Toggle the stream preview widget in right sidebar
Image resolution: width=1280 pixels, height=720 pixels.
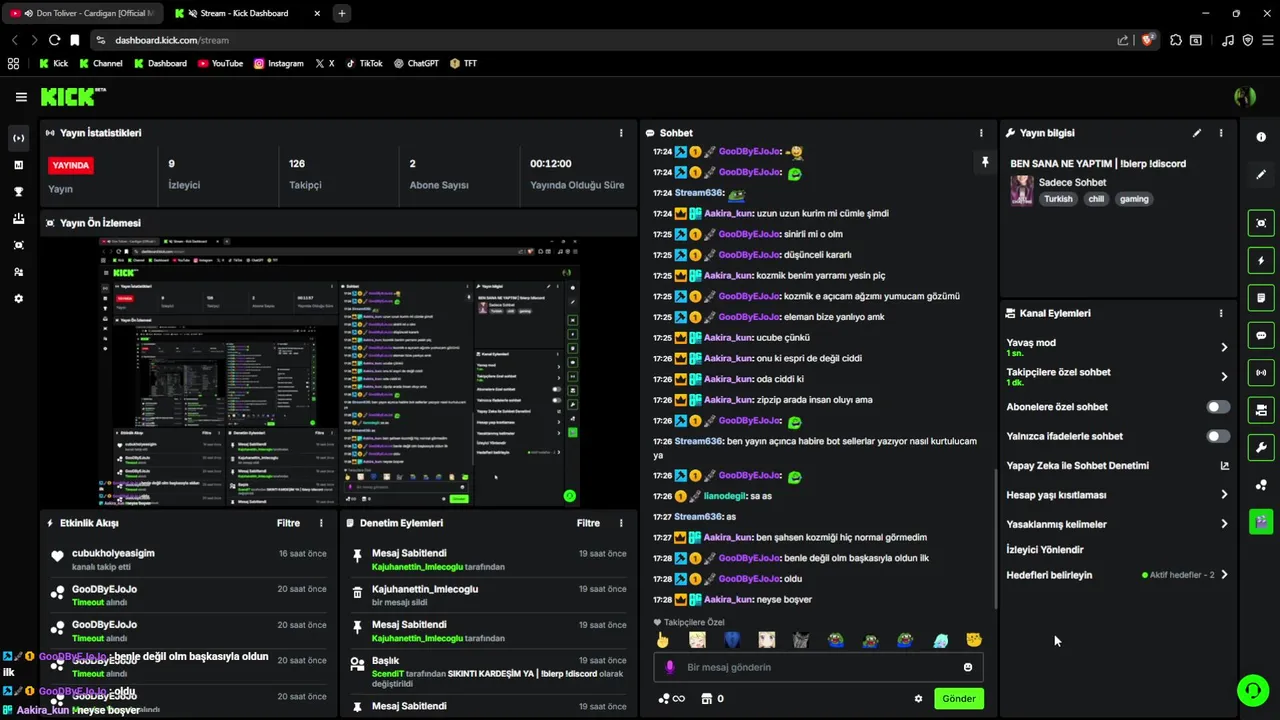click(x=1261, y=223)
